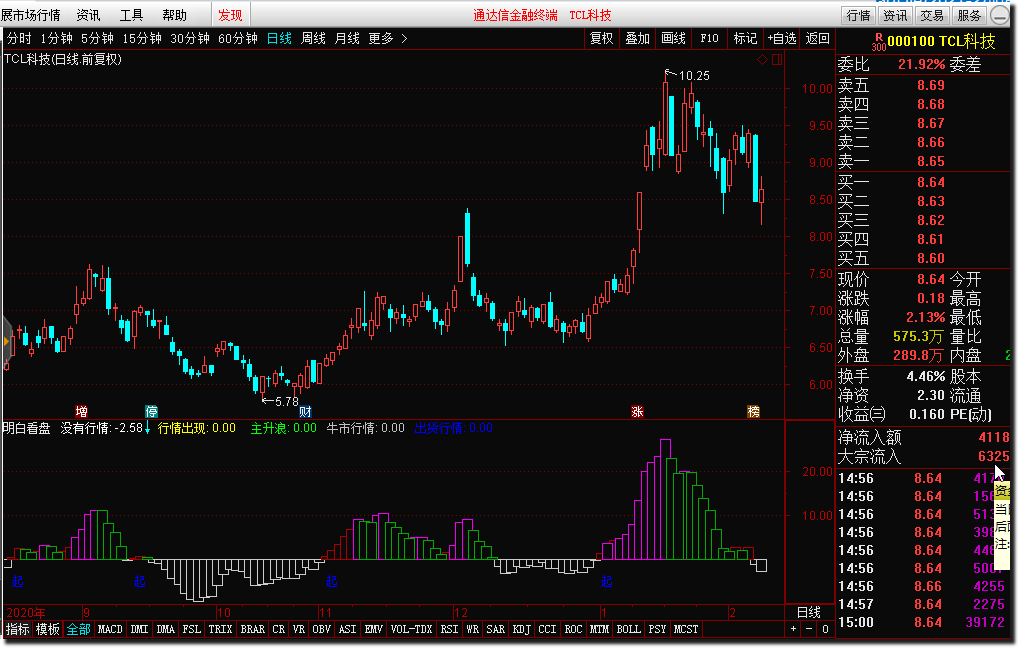Click the 叠加 toolbar button
Image resolution: width=1020 pixels, height=648 pixels.
coord(638,38)
